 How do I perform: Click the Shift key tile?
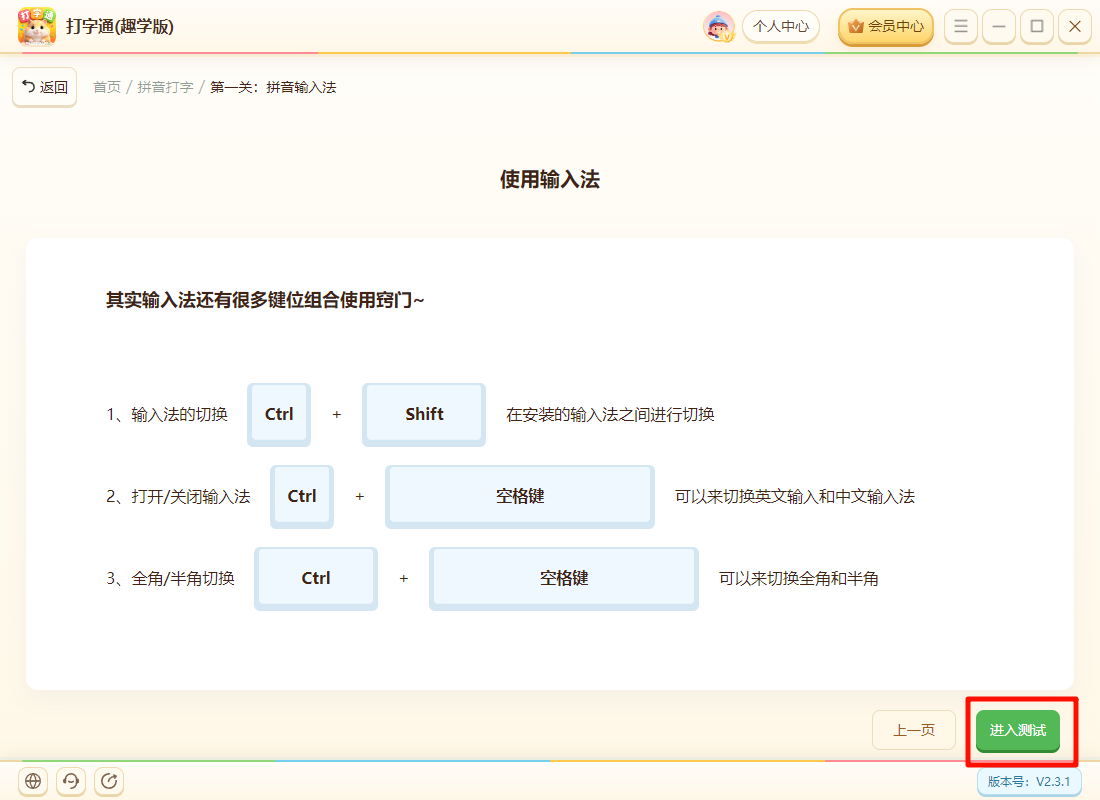(424, 415)
